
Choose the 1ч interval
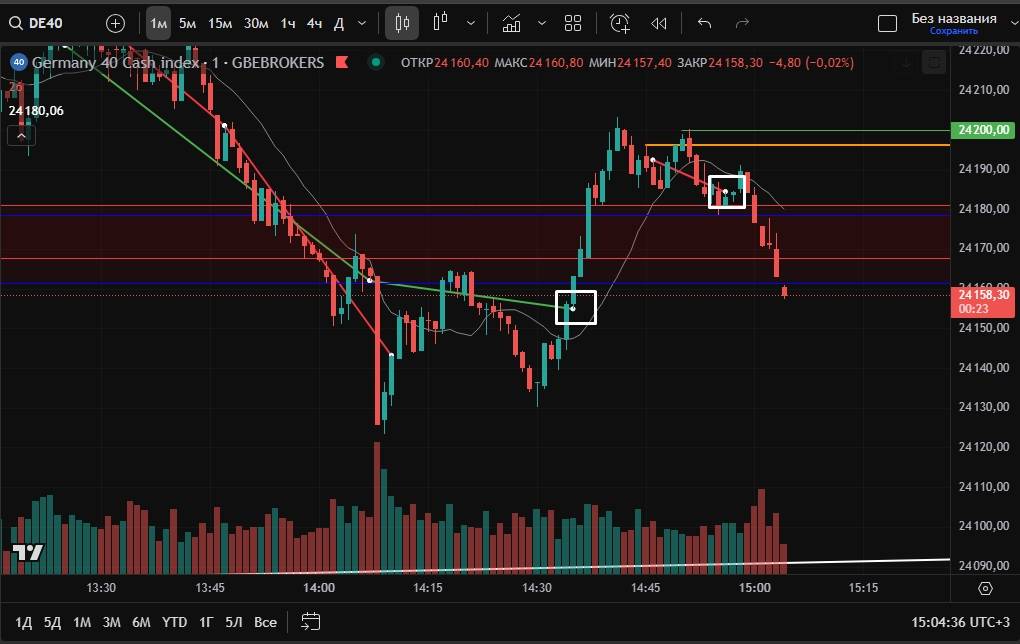pos(288,24)
